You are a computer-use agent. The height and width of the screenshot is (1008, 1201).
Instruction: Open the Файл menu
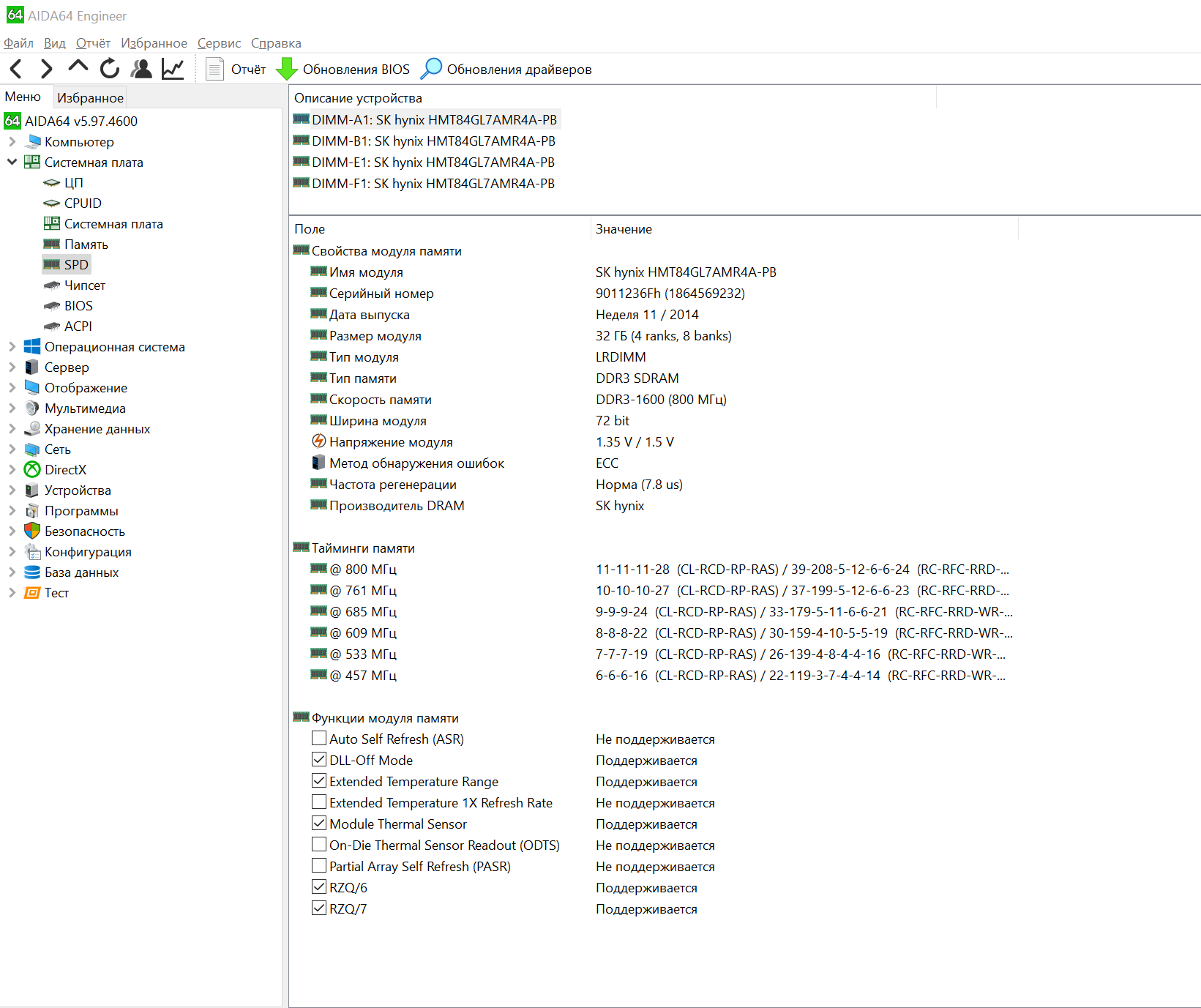coord(18,43)
